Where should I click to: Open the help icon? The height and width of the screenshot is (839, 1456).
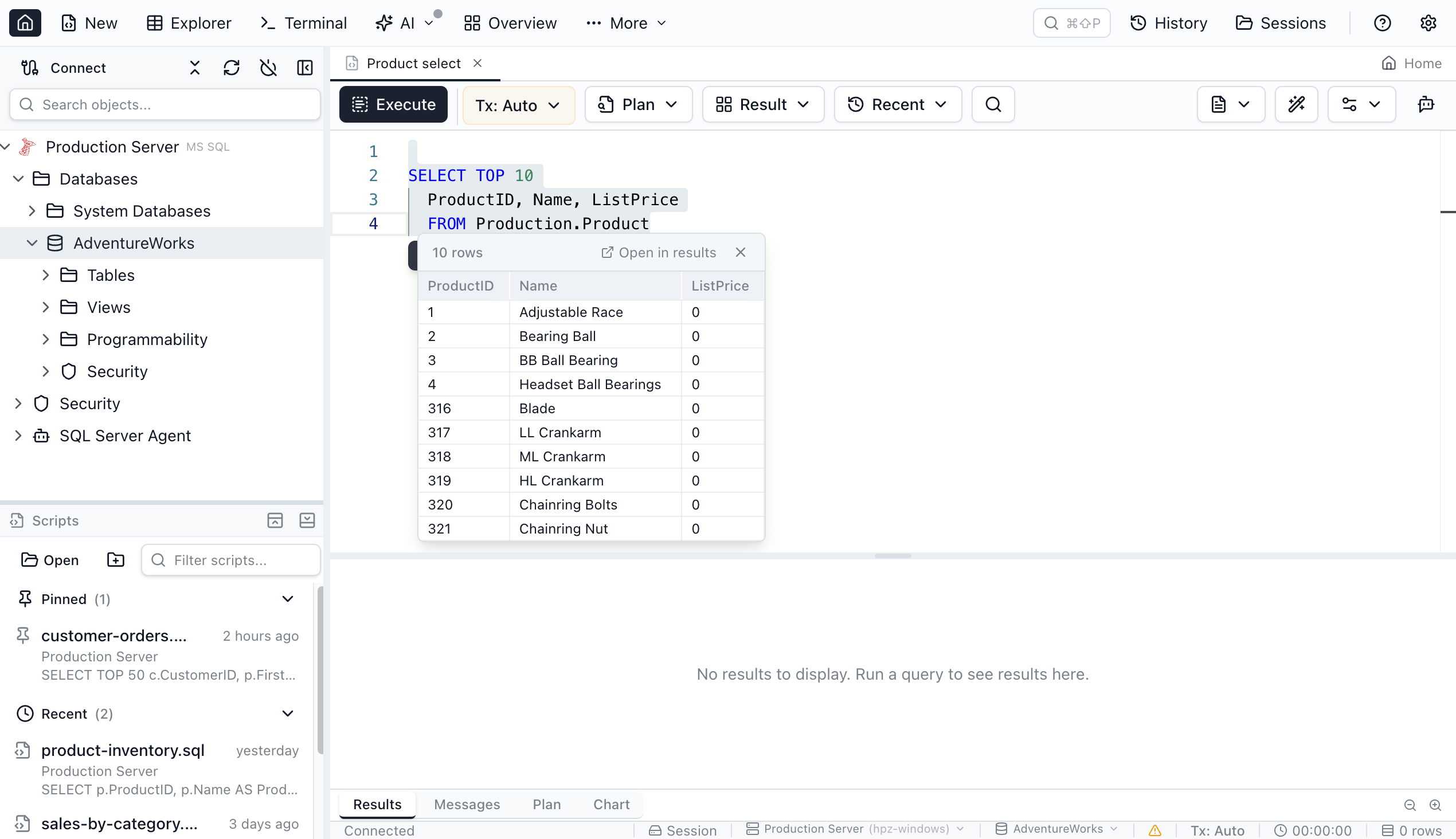pos(1382,23)
